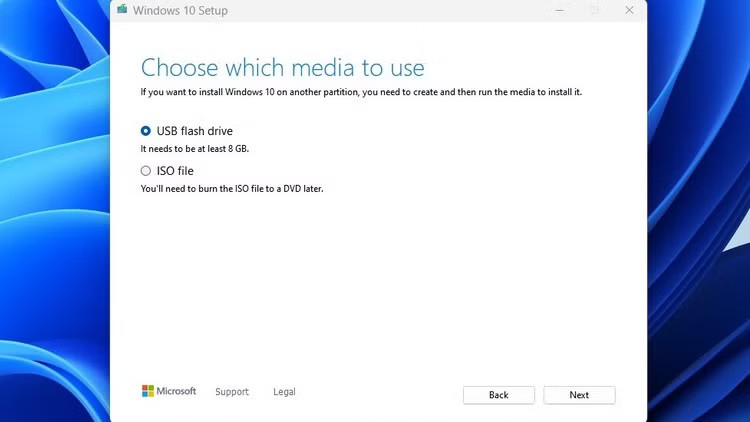Minimize the Windows 10 Setup window
The image size is (750, 422).
559,10
